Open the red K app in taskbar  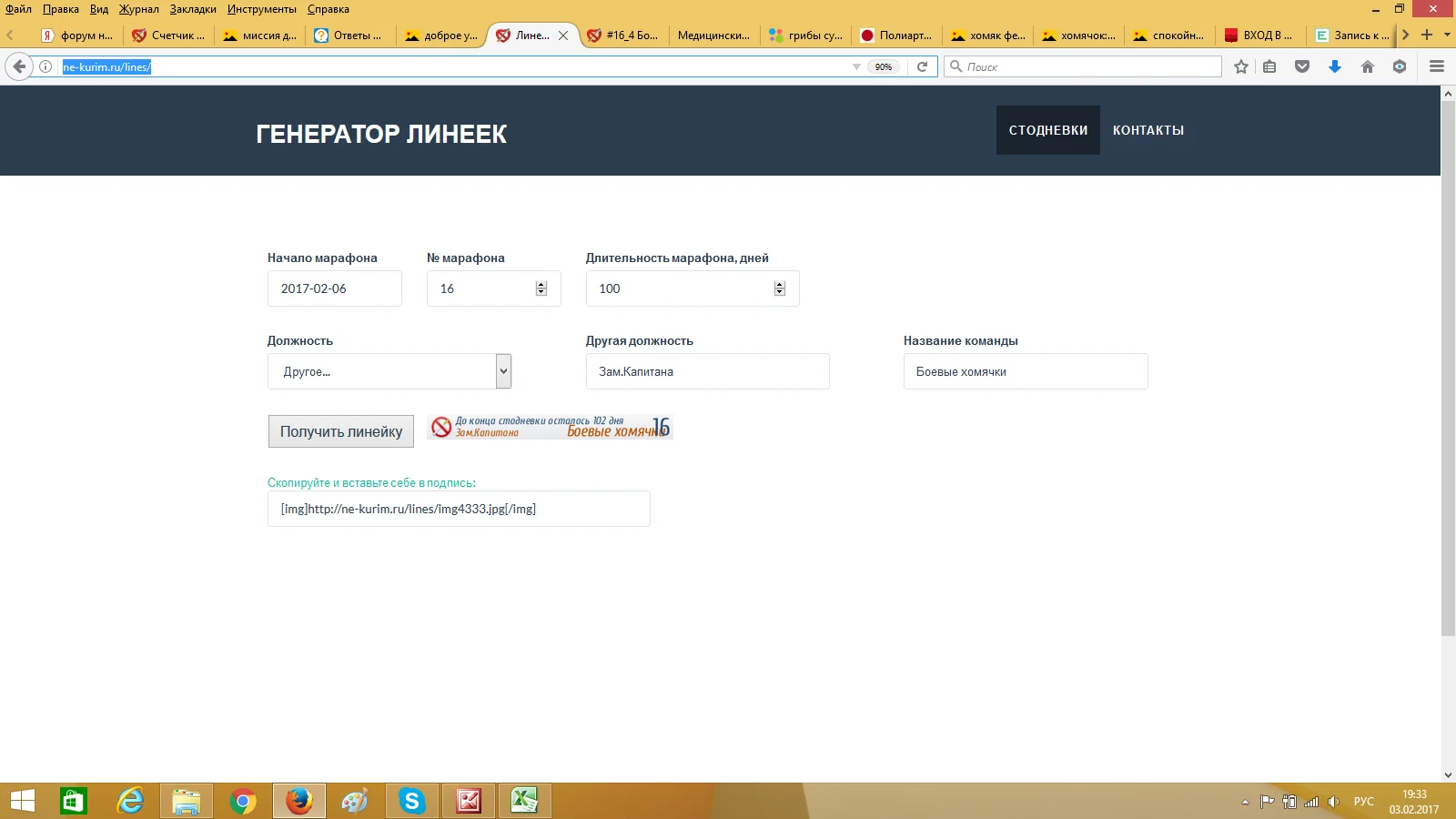(x=469, y=801)
